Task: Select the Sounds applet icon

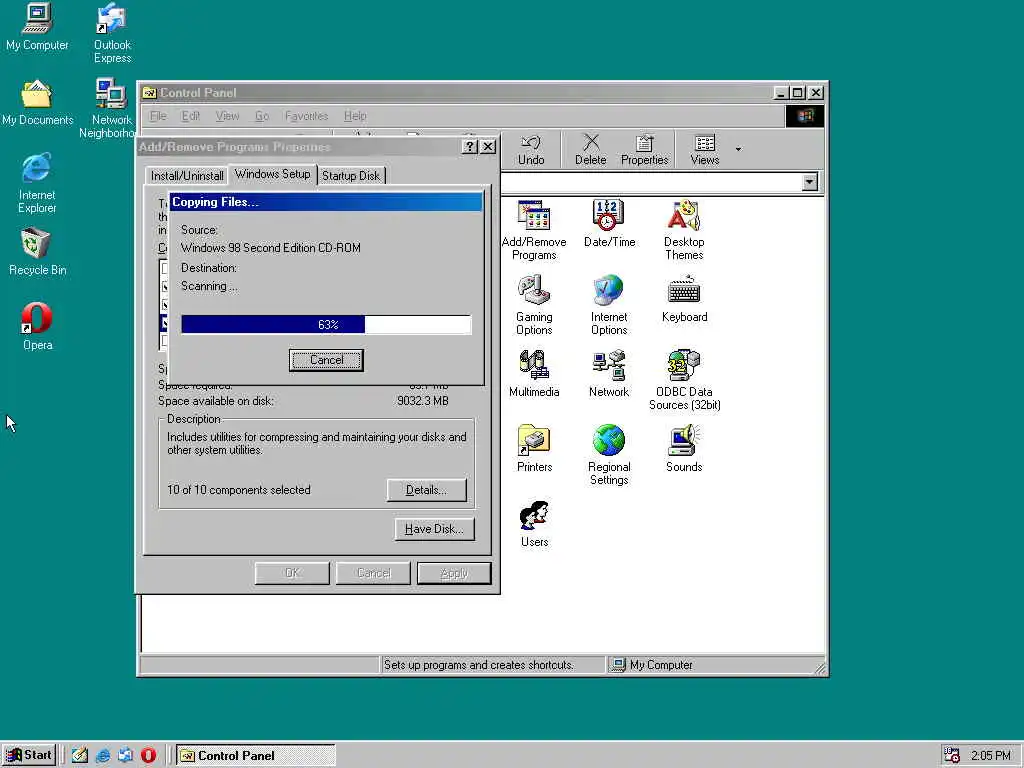Action: tap(684, 449)
